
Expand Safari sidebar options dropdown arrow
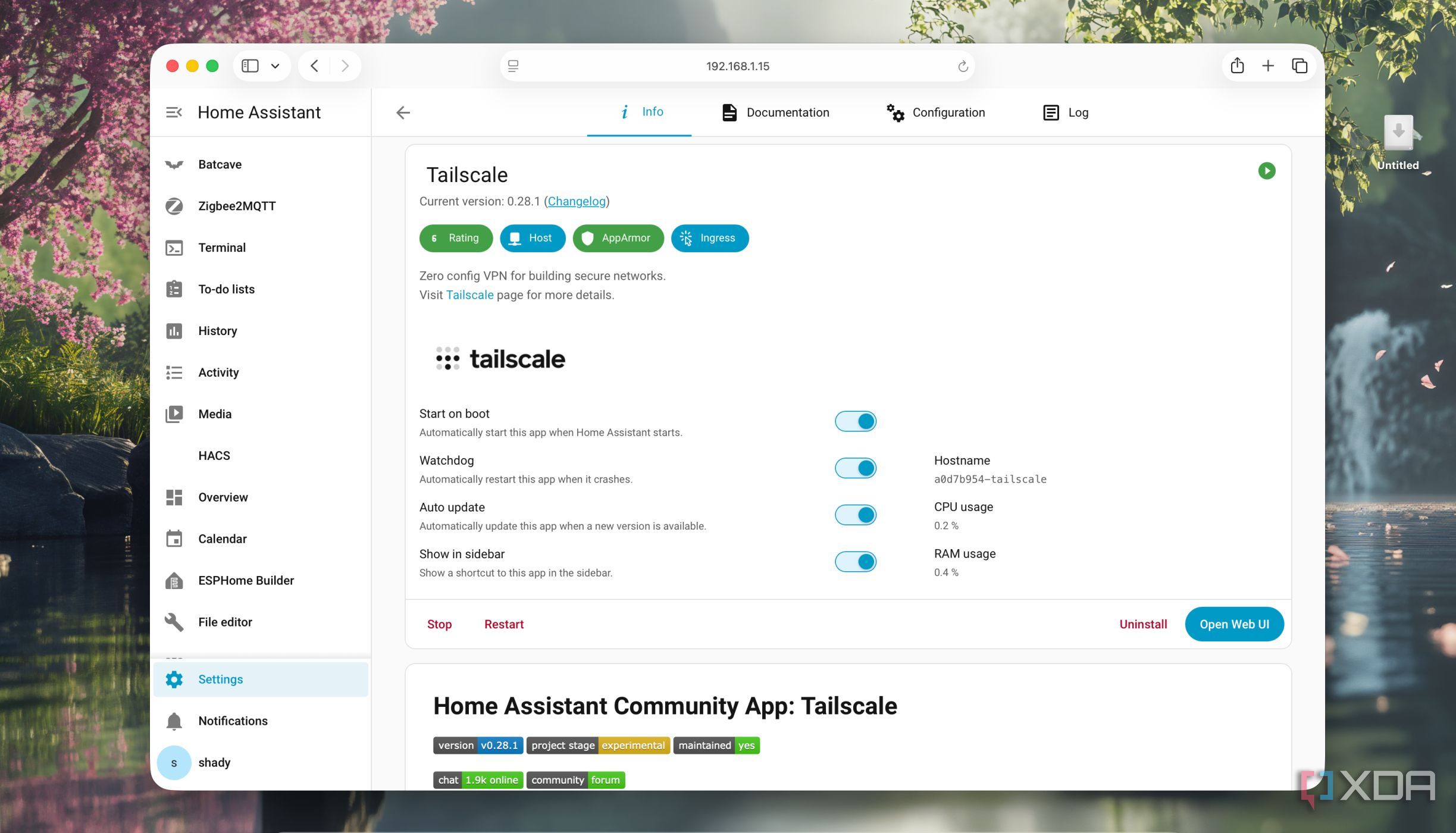click(275, 66)
